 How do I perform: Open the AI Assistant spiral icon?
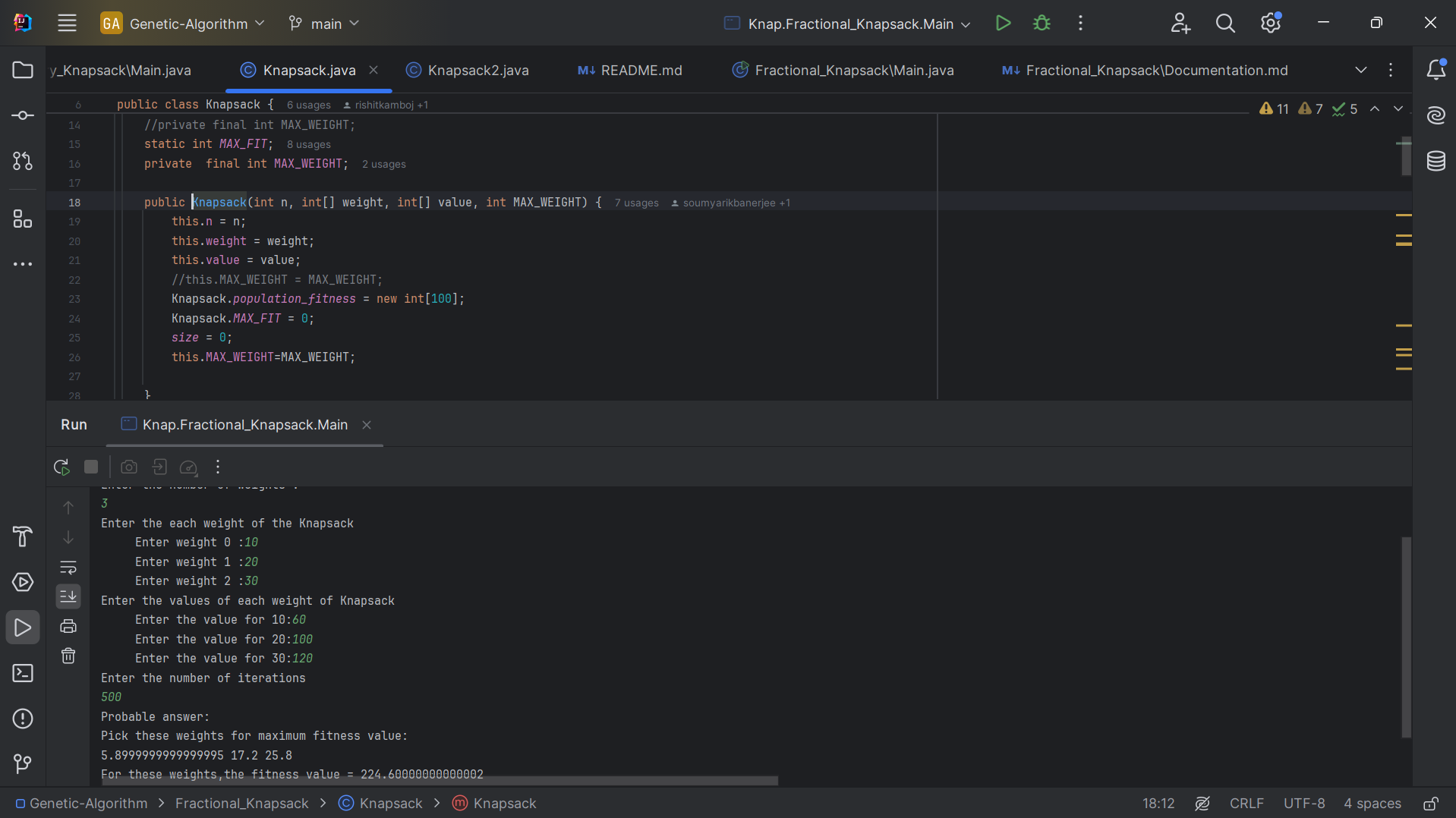coord(1436,115)
